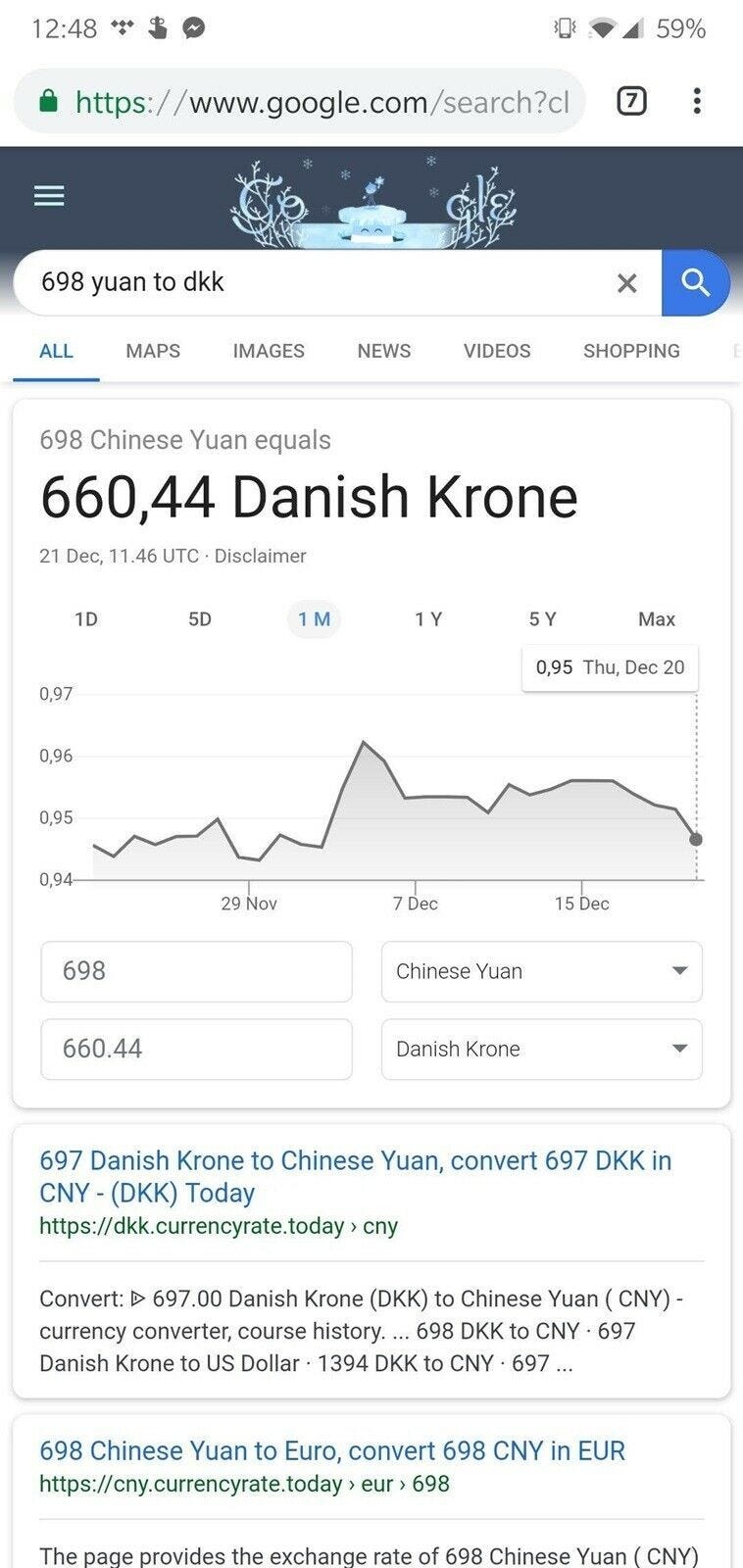Tap the green padlock security icon
Image resolution: width=743 pixels, height=1568 pixels.
click(x=47, y=101)
